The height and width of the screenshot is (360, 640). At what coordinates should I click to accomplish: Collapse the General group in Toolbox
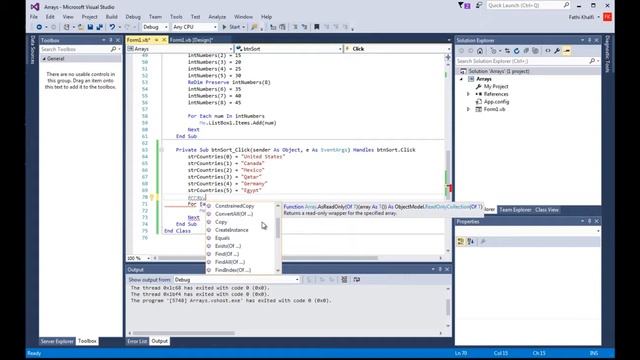coord(44,59)
